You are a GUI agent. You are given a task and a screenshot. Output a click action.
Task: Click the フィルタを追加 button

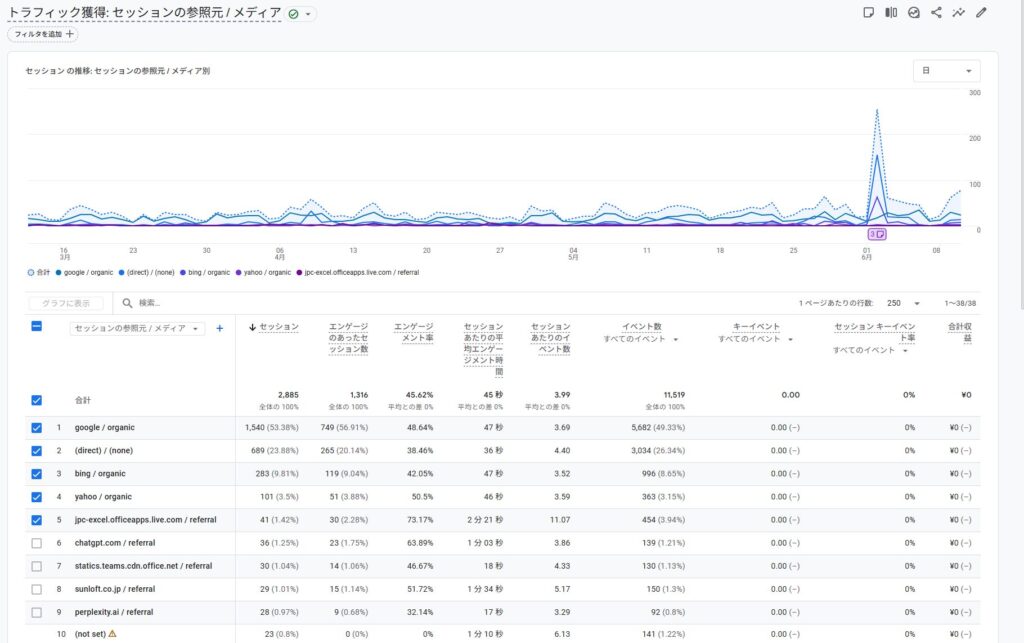click(x=43, y=34)
